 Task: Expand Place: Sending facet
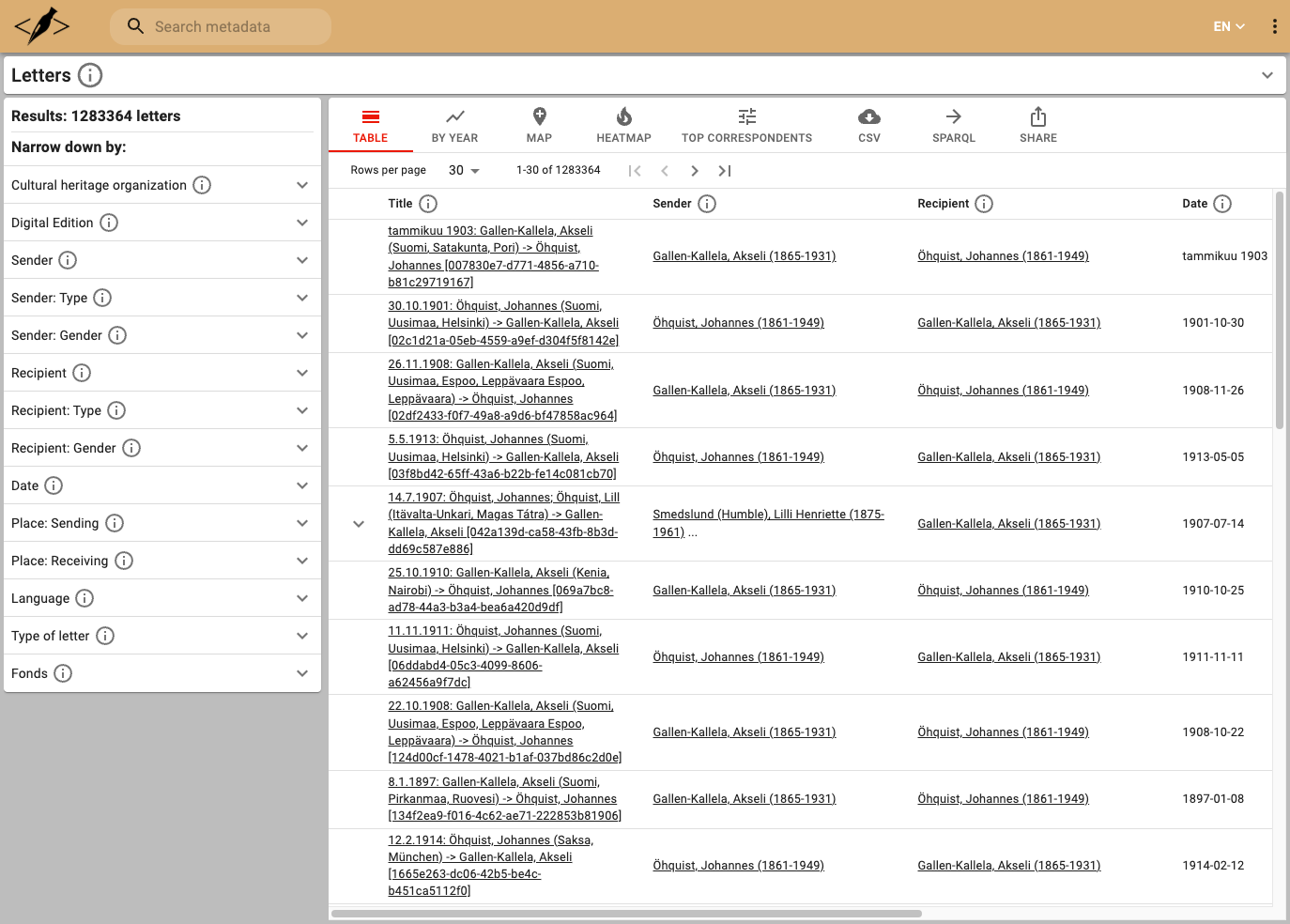pyautogui.click(x=302, y=523)
